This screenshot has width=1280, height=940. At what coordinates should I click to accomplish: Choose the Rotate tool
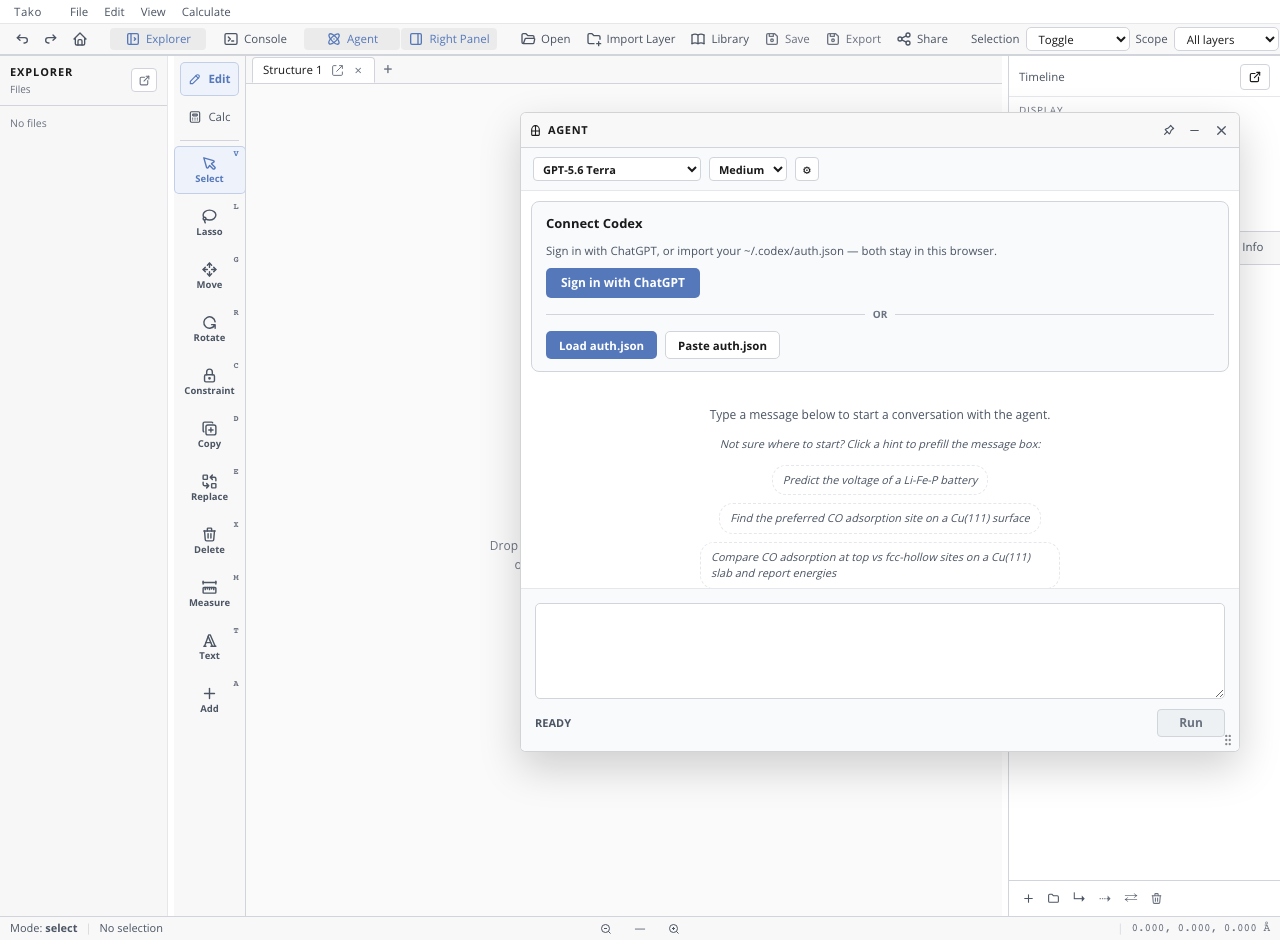209,328
